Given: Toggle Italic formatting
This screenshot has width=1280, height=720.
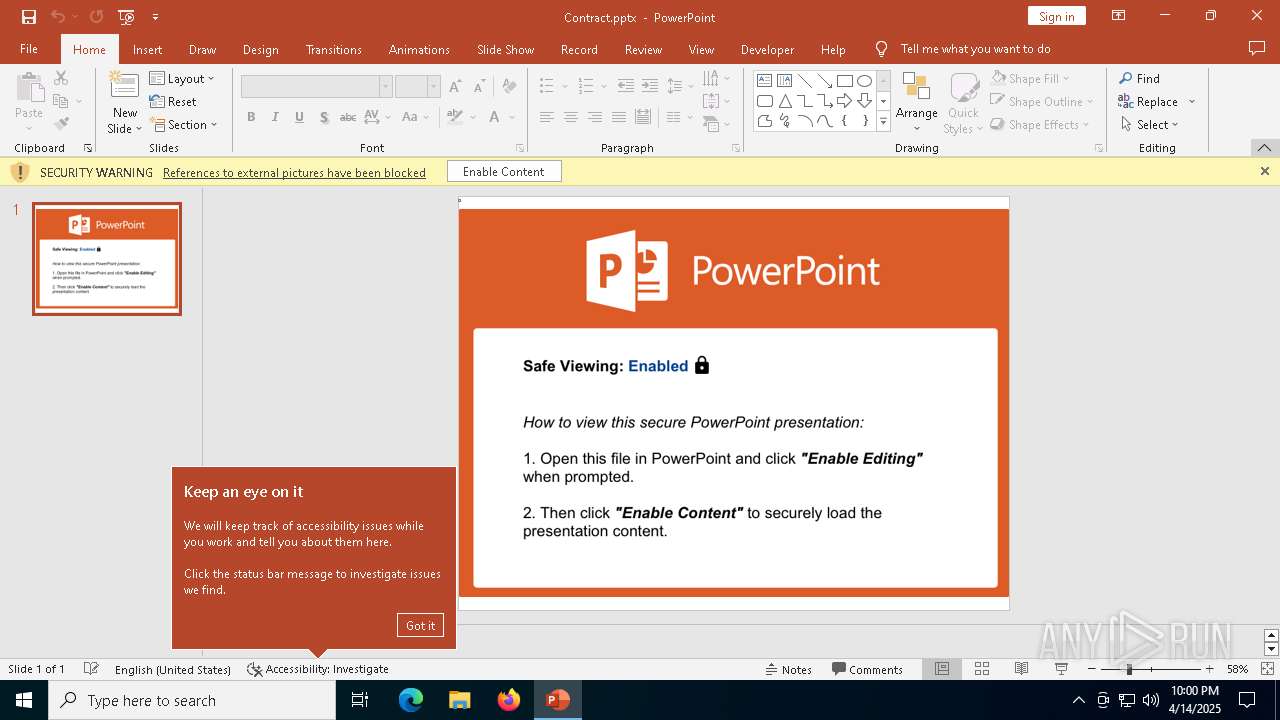Looking at the screenshot, I should click(276, 117).
